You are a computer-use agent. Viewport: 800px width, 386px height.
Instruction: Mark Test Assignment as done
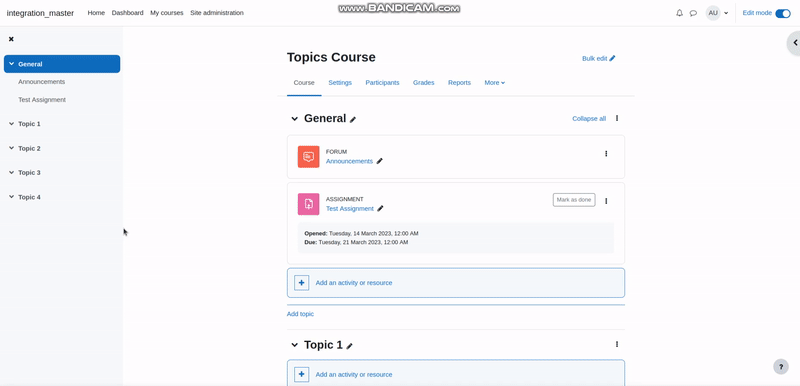click(x=574, y=200)
